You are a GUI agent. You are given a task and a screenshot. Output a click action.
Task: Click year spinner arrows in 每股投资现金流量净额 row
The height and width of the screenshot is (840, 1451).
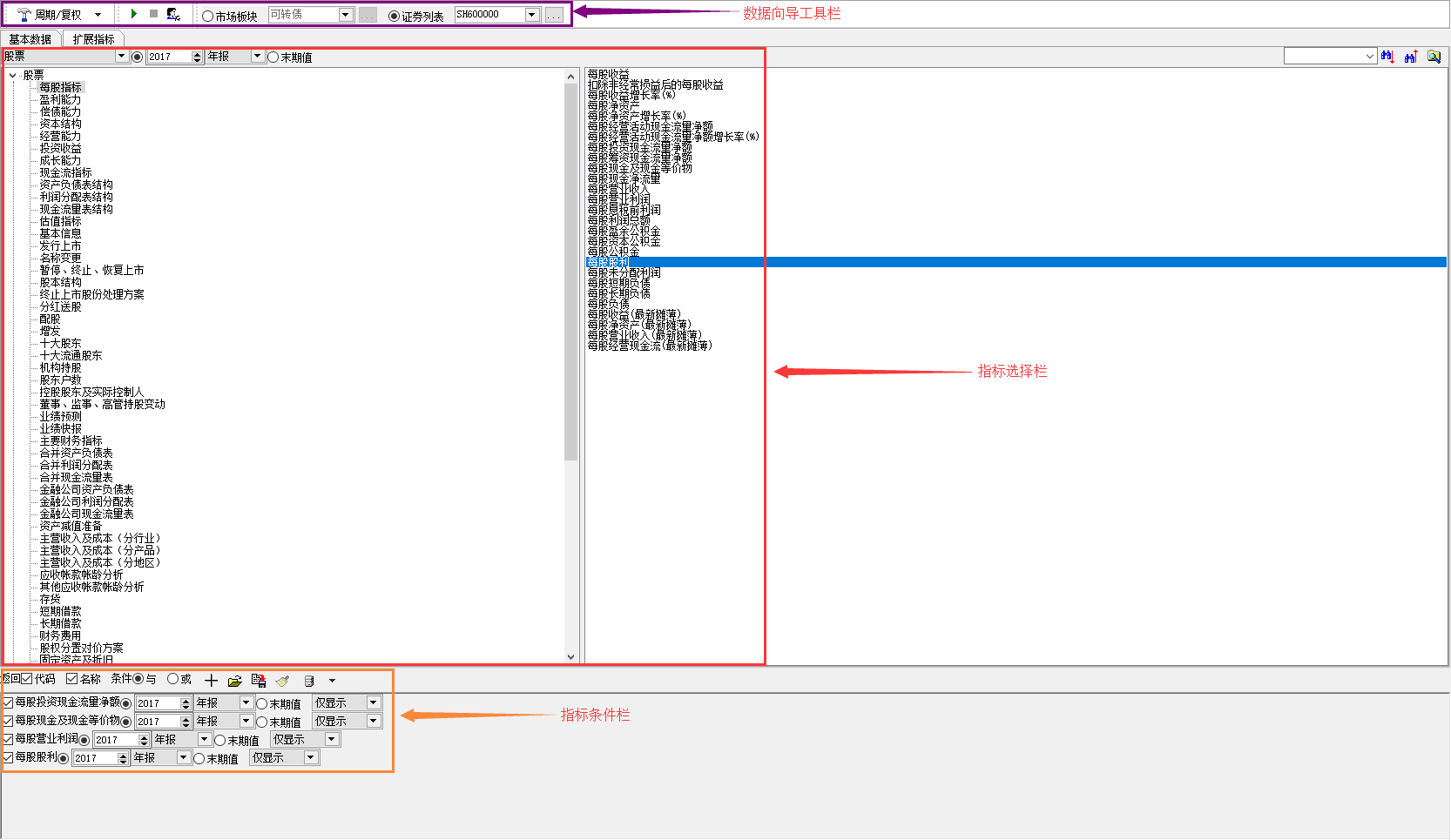coord(186,703)
